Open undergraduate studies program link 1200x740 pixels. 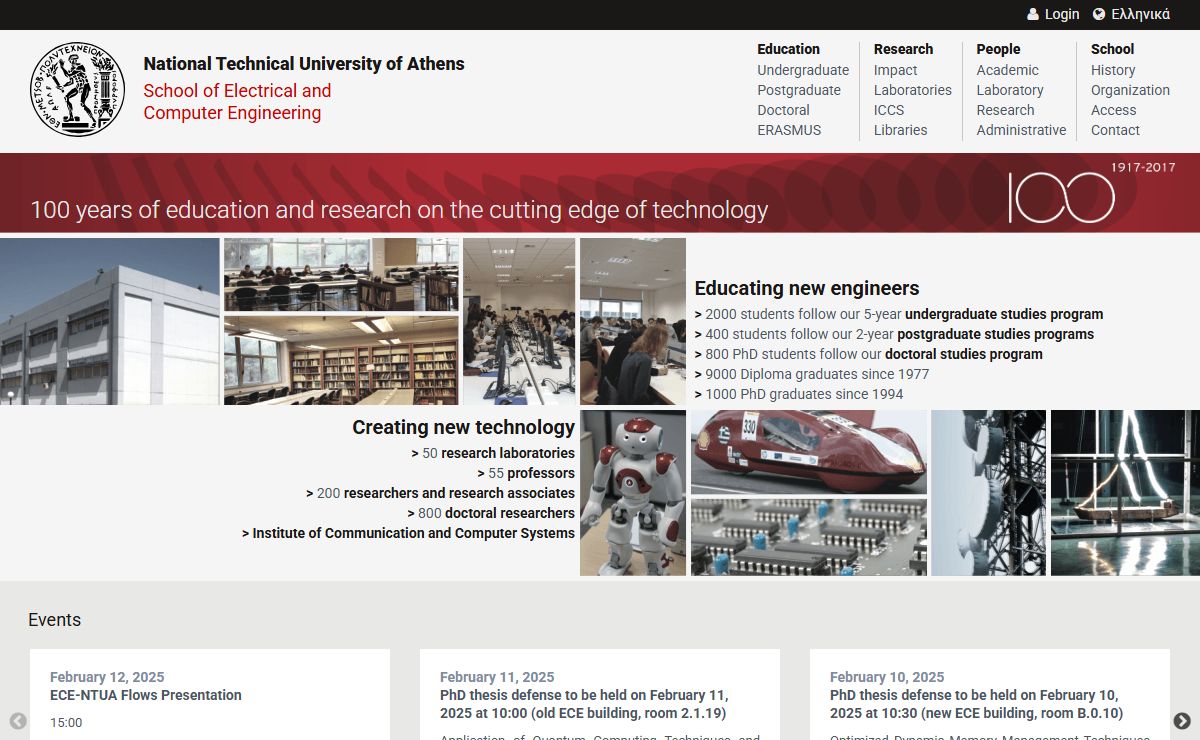(x=1004, y=314)
